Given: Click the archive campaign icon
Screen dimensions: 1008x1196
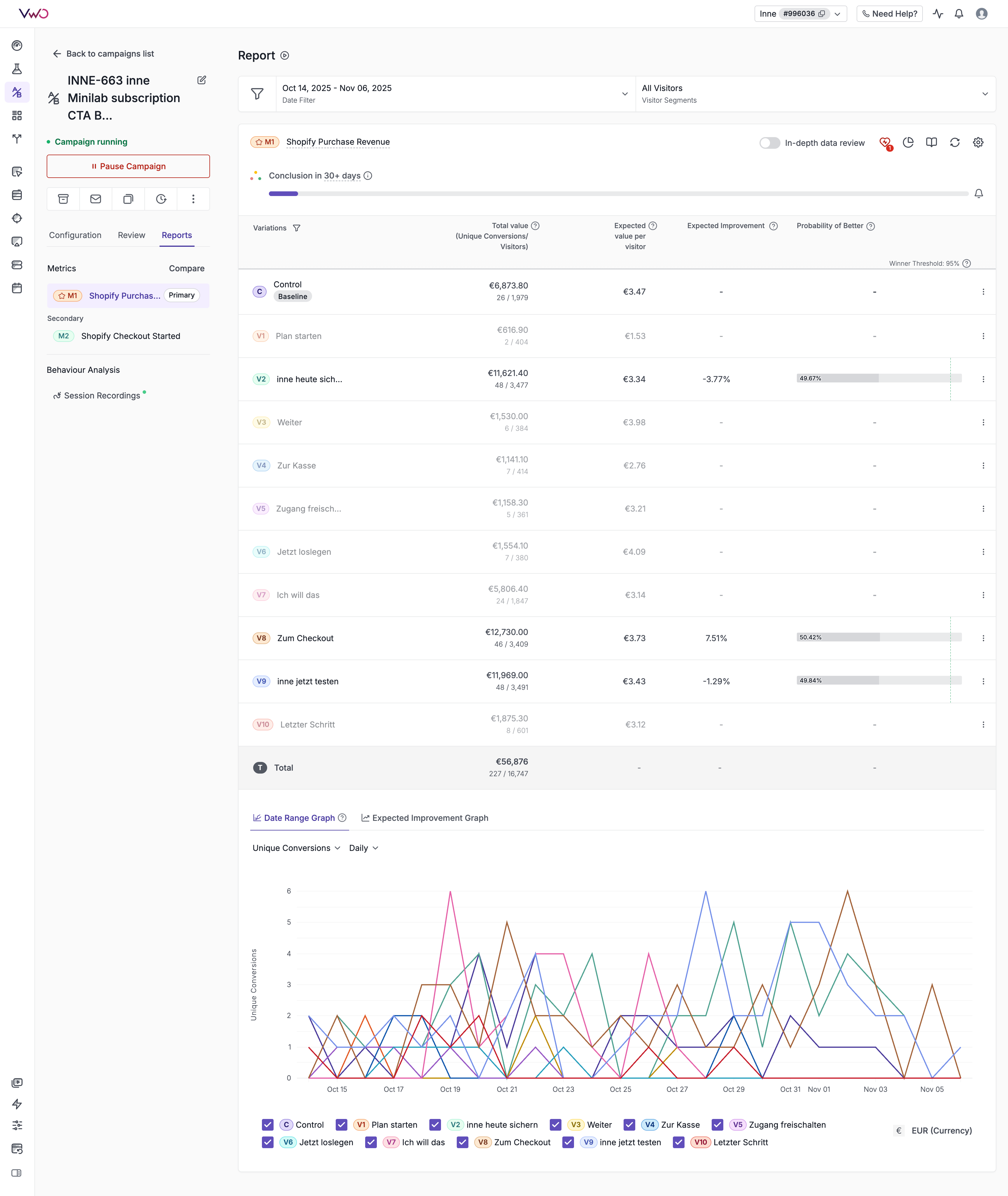Looking at the screenshot, I should tap(63, 199).
